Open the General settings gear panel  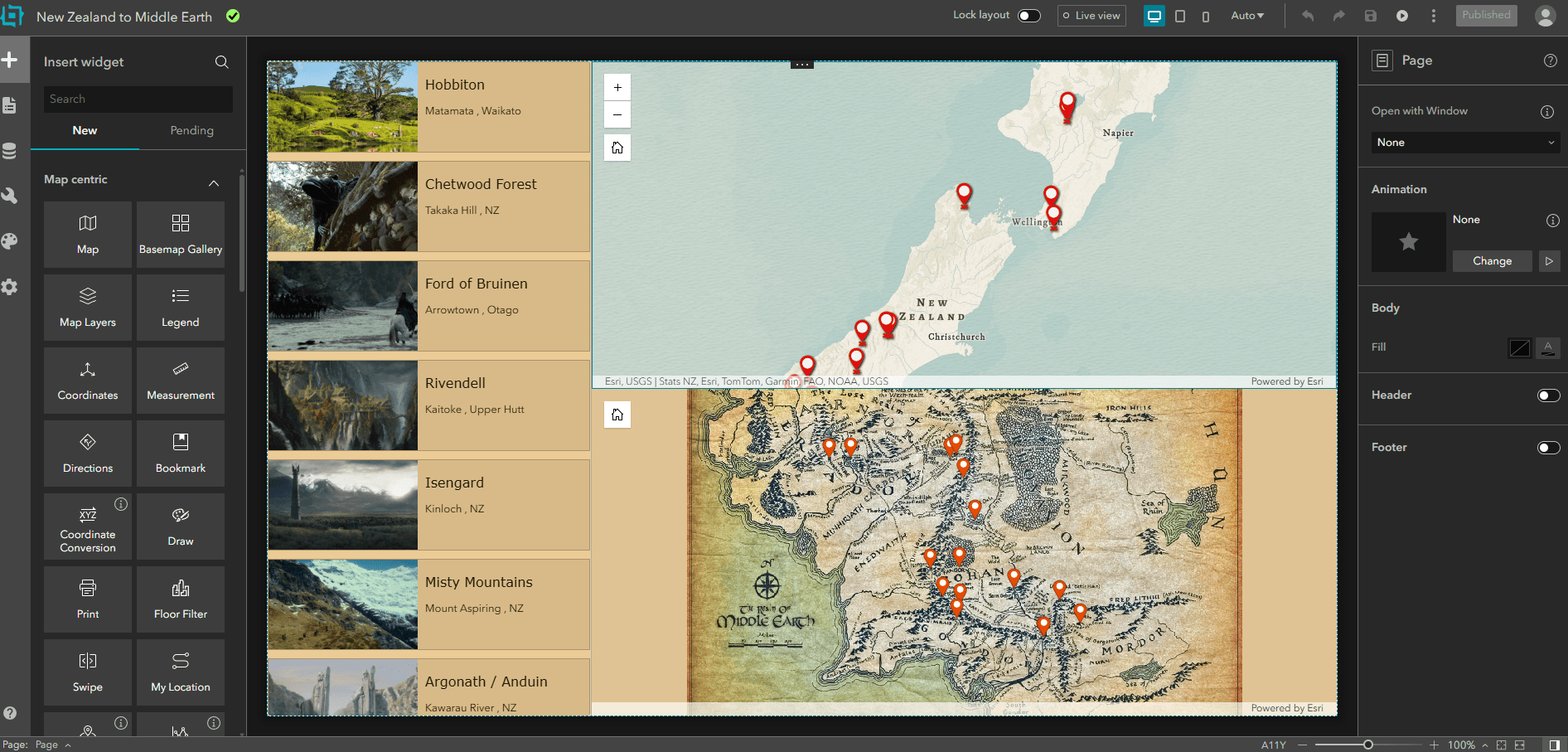tap(10, 287)
